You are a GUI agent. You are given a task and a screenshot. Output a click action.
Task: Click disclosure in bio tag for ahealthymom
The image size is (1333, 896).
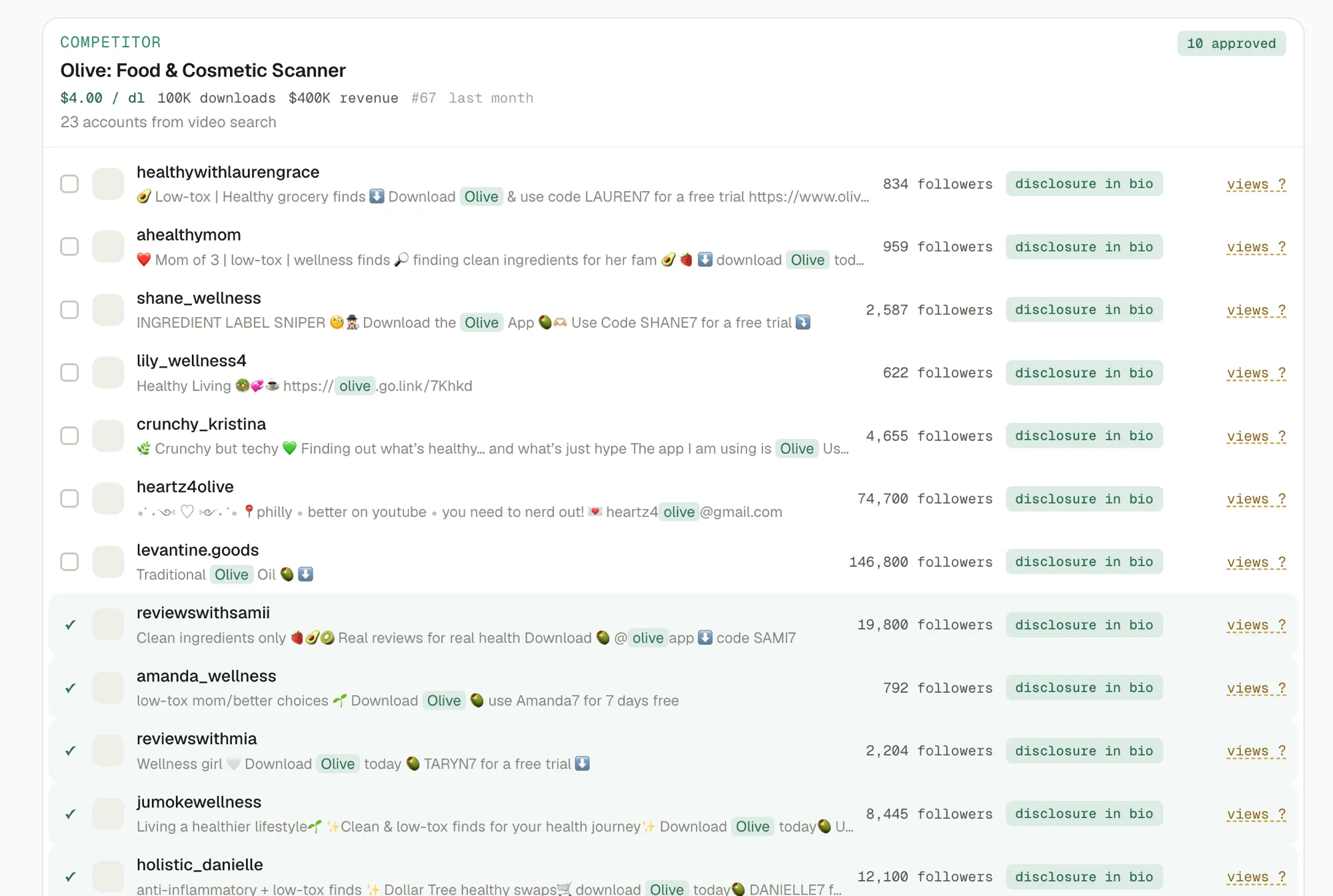(x=1084, y=246)
